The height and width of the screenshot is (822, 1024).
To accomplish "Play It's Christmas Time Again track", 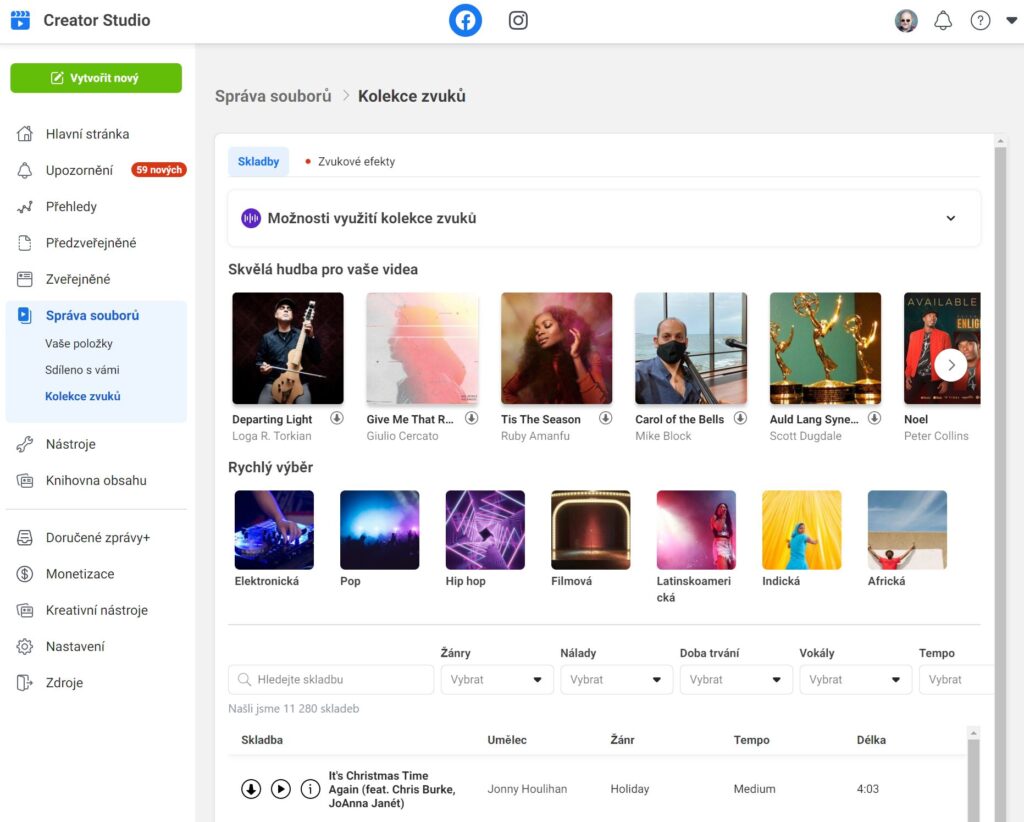I will [281, 789].
